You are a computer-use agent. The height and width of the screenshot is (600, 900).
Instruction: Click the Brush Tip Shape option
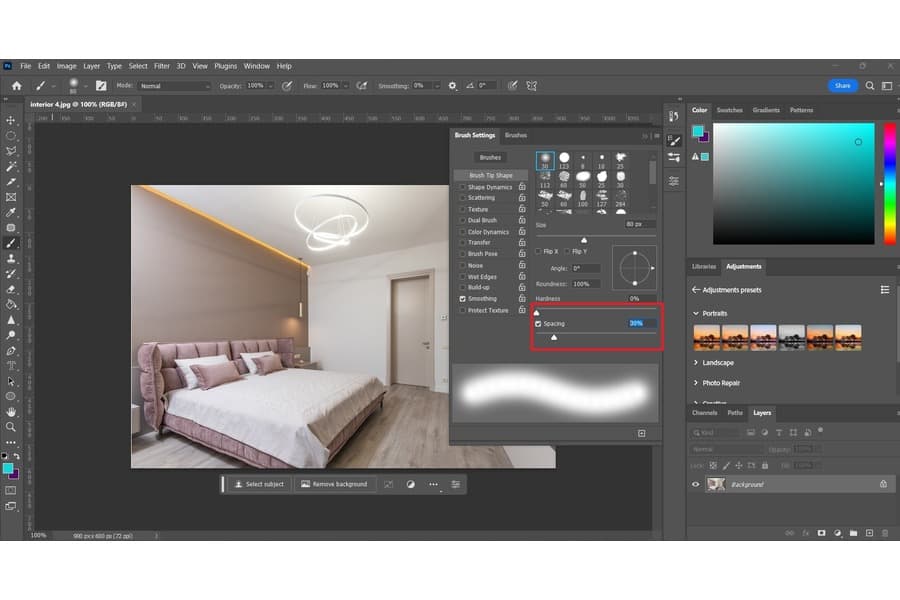coord(491,175)
